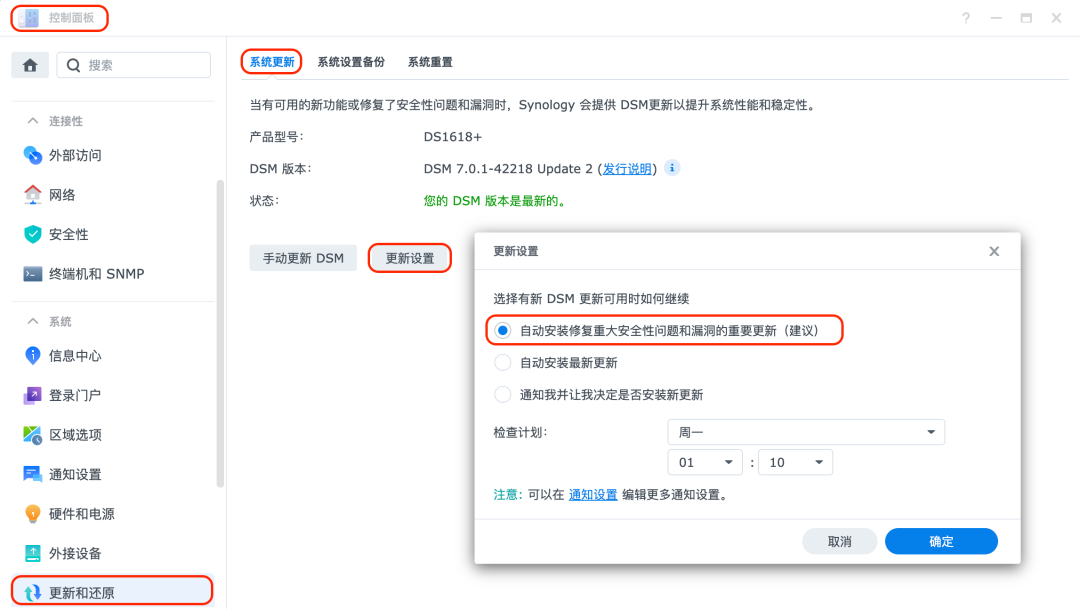
Task: Click the 外接设备 icon
Action: (32, 553)
